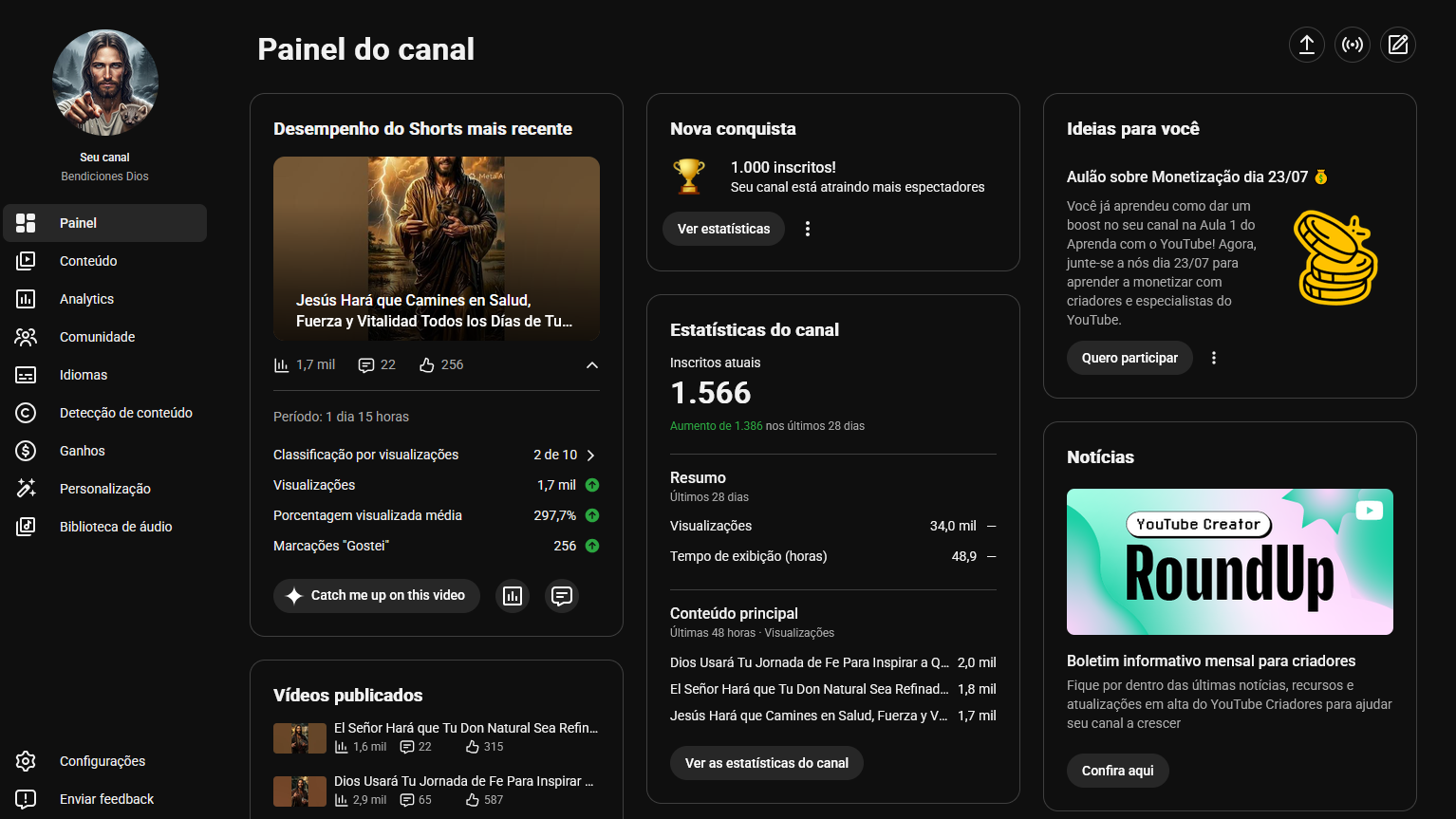Click the Aumento de 1.386 text
Viewport: 1456px width, 819px height.
coord(717,426)
